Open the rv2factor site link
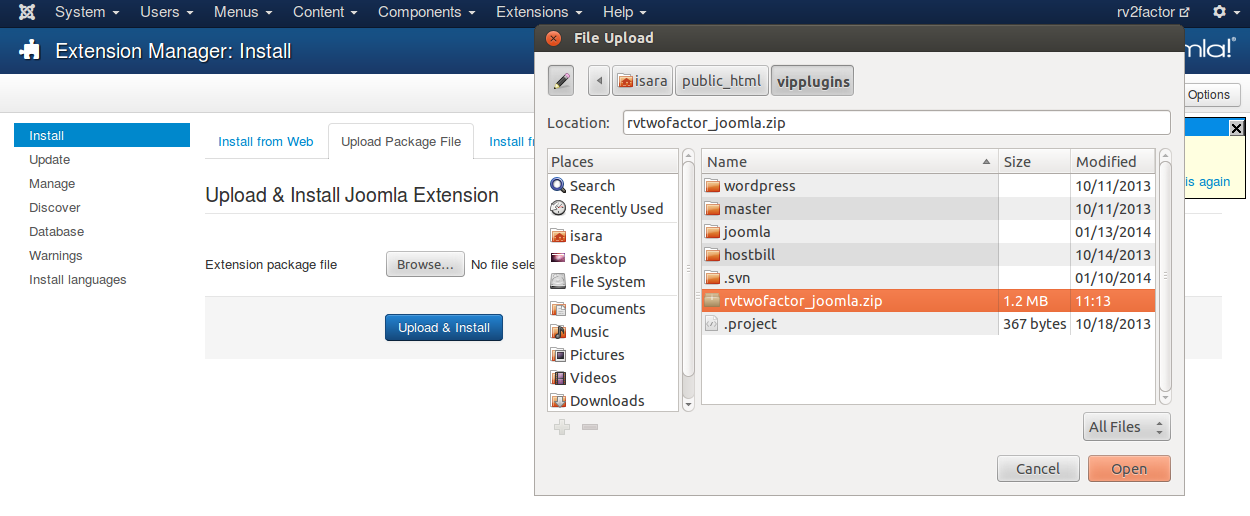Viewport: 1250px width, 516px height. pyautogui.click(x=1153, y=12)
